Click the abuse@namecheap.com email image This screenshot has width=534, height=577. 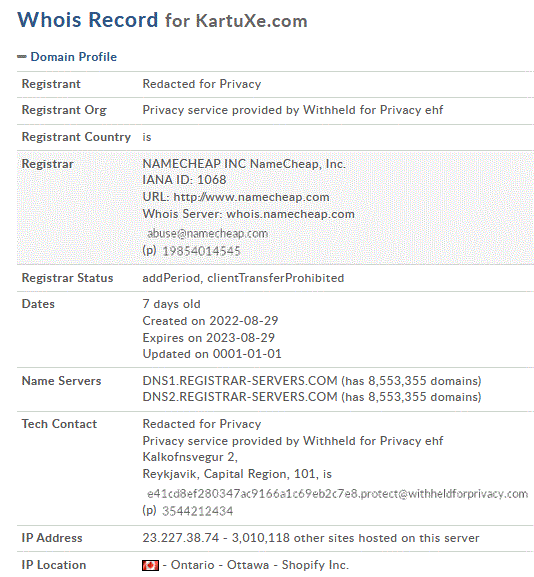tap(207, 233)
